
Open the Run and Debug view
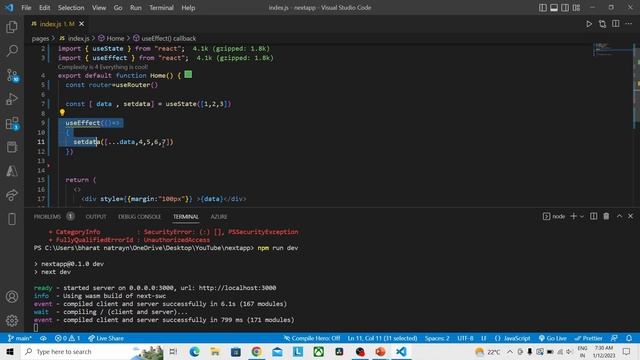pos(12,99)
